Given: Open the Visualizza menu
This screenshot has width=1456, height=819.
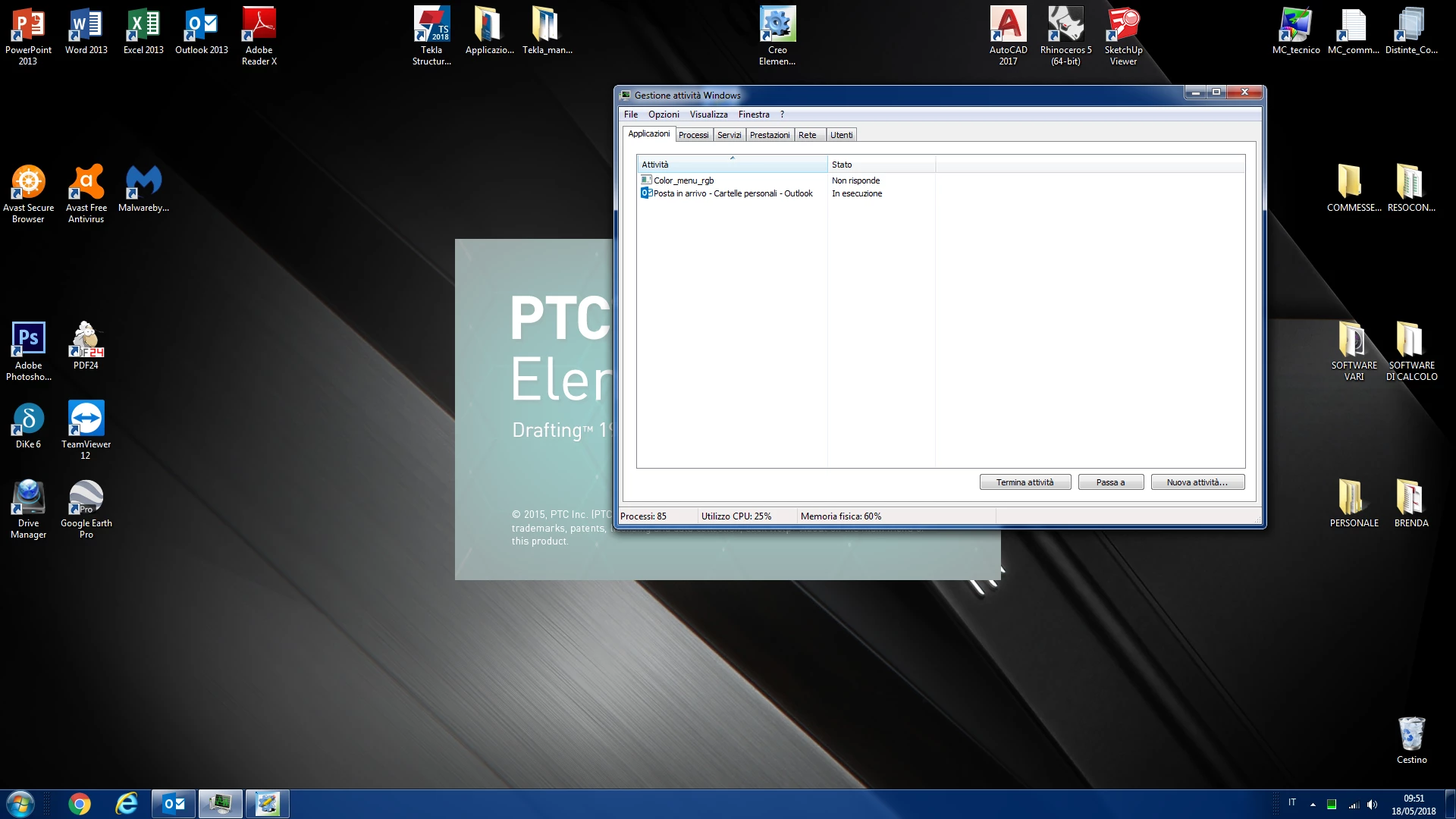Looking at the screenshot, I should point(708,115).
